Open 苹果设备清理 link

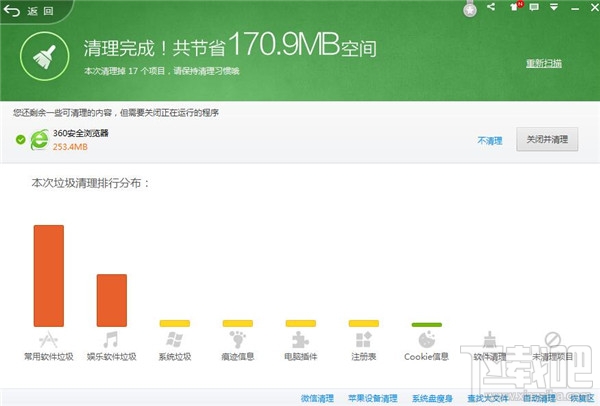tap(373, 398)
